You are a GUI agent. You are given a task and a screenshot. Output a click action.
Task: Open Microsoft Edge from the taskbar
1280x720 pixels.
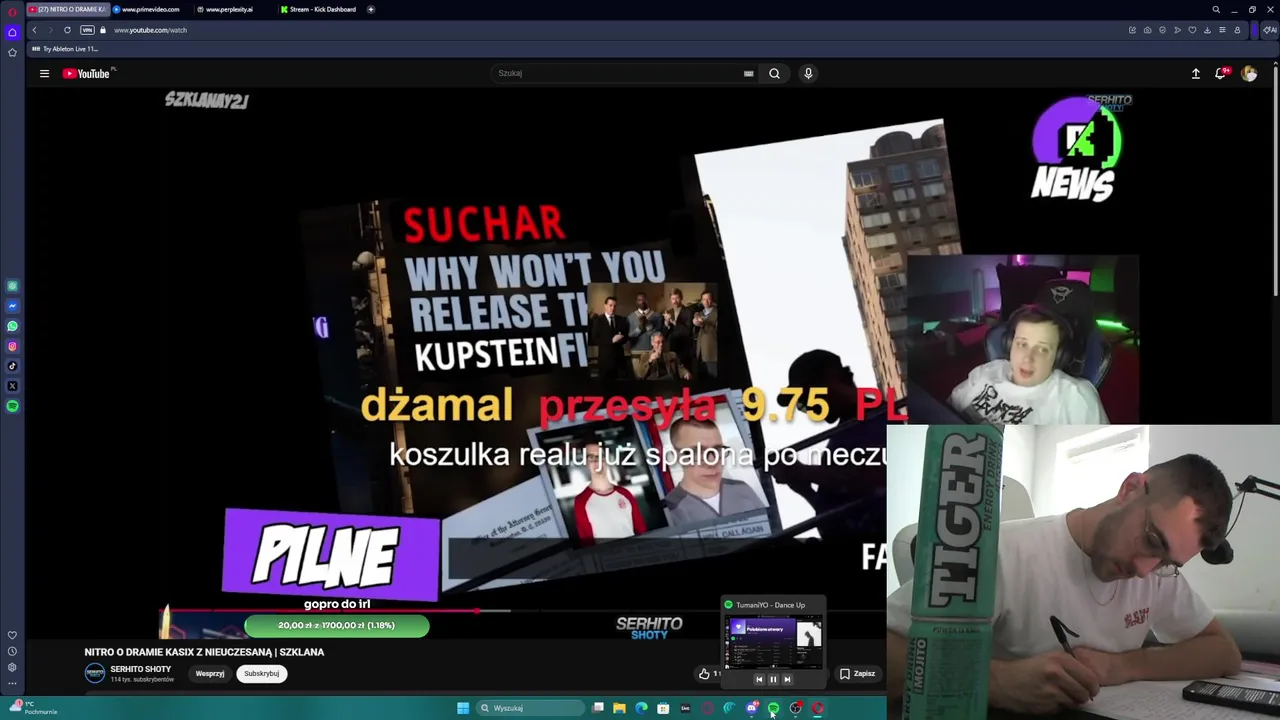pyautogui.click(x=641, y=708)
